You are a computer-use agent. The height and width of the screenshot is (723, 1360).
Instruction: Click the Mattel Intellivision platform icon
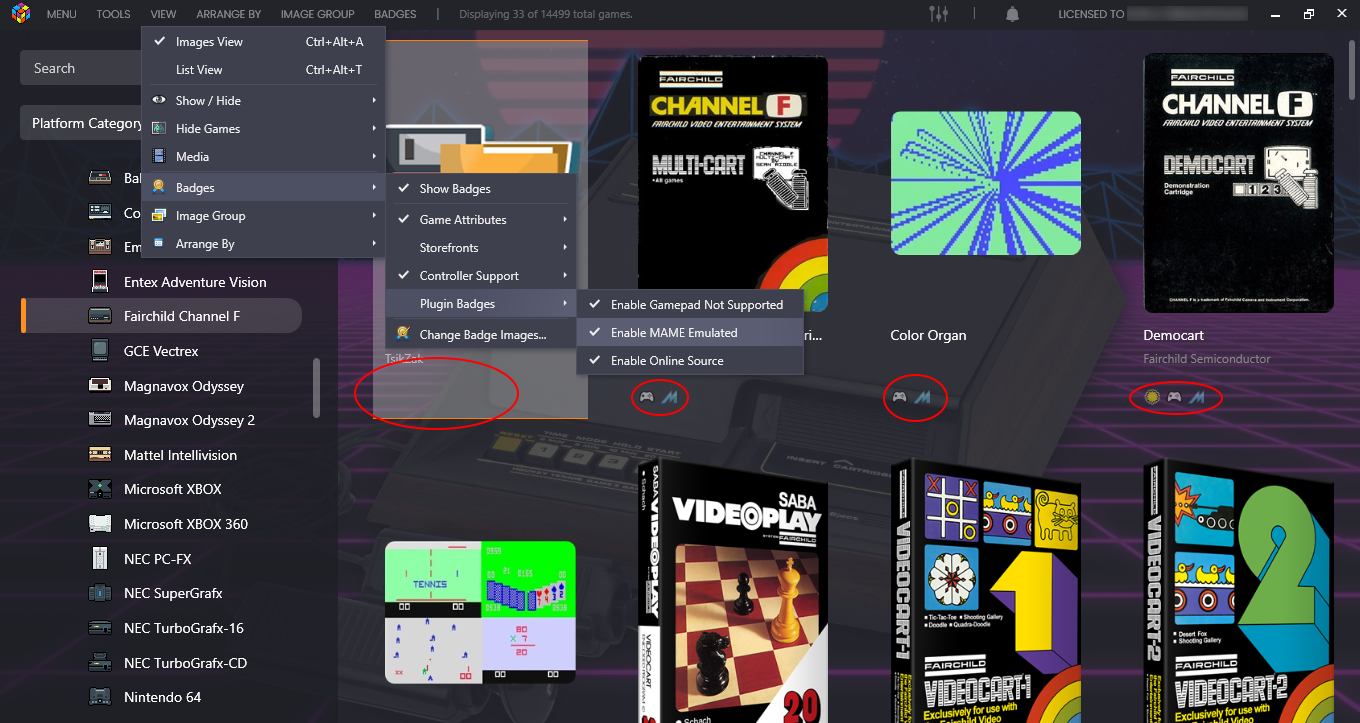(x=100, y=455)
